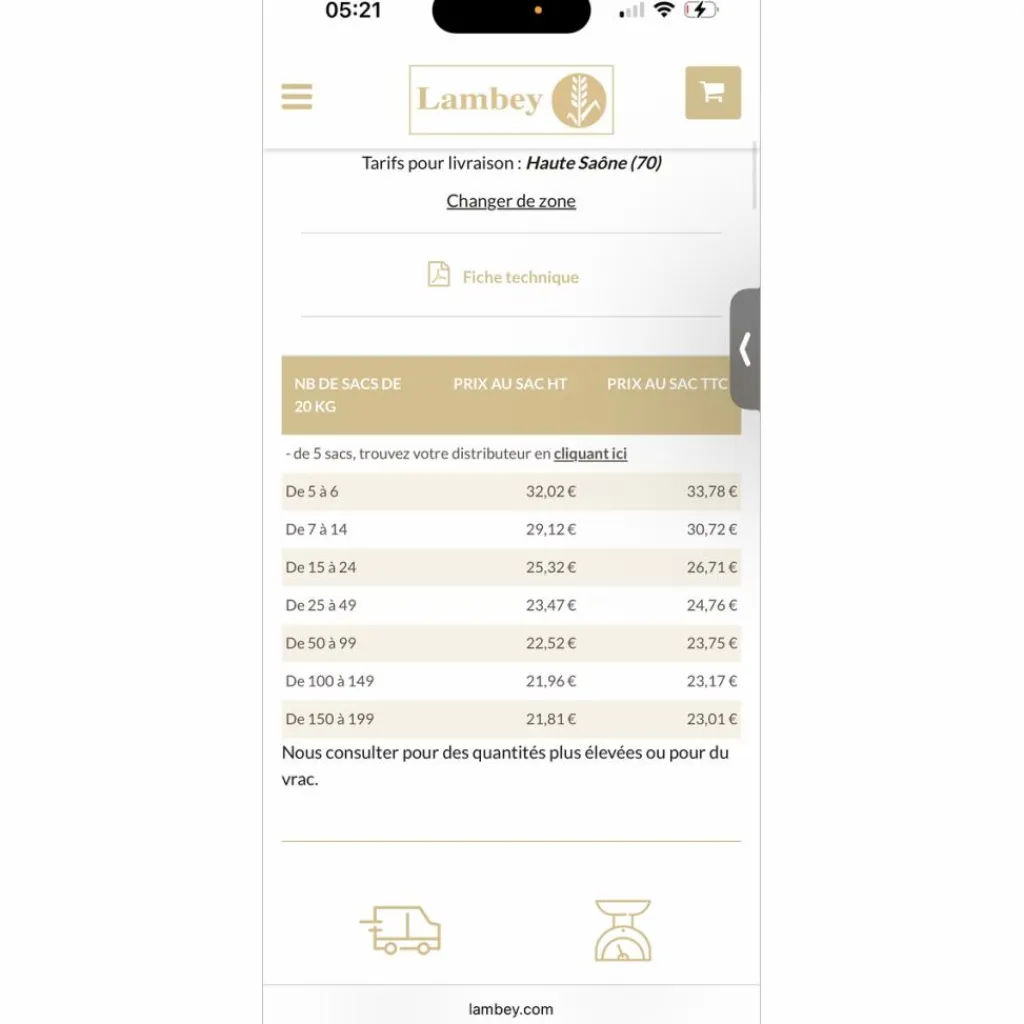Click the NB DE SACS DE 20 KG header
The image size is (1024, 1024).
347,395
